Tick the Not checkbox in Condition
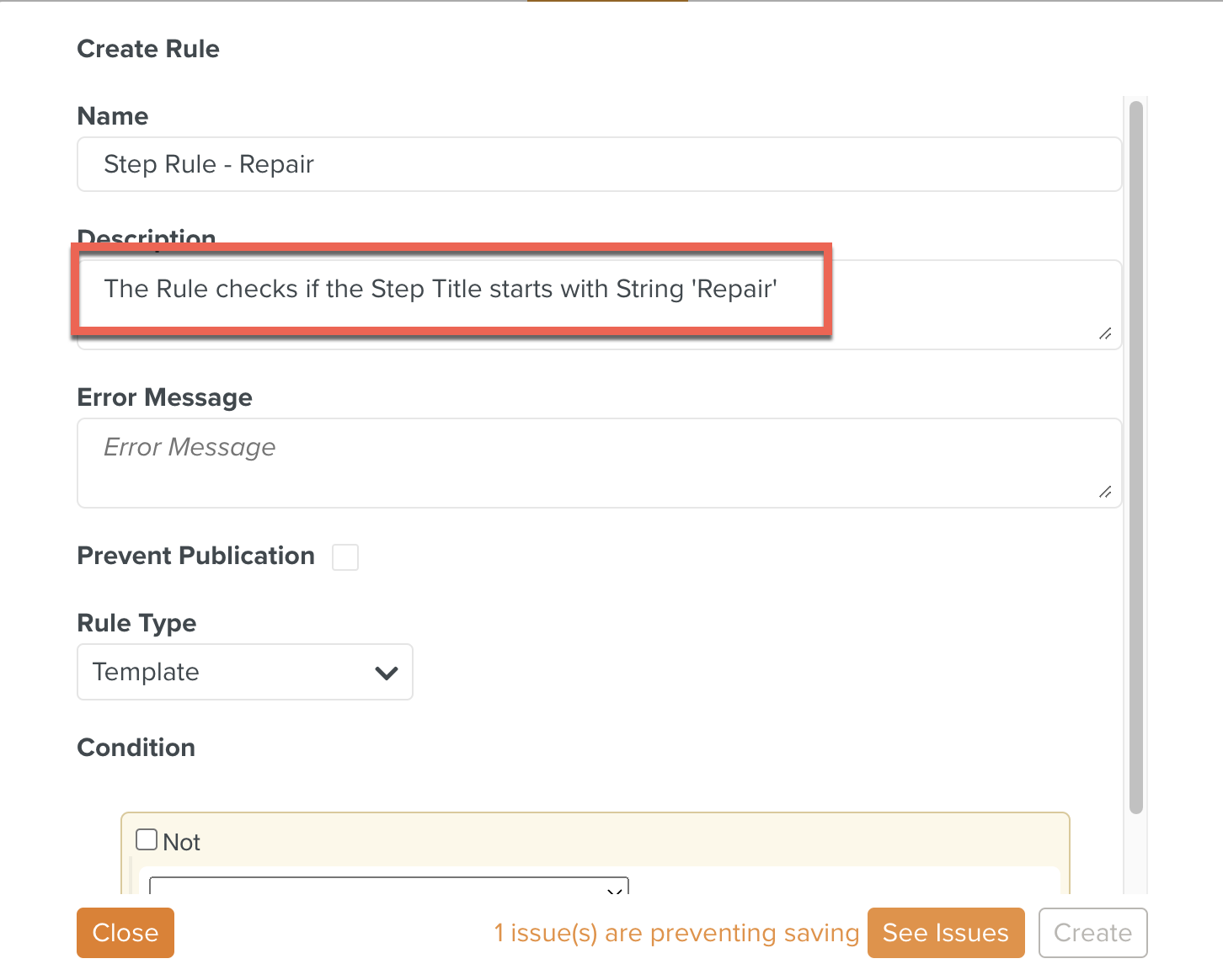Viewport: 1223px width, 980px height. coord(147,840)
